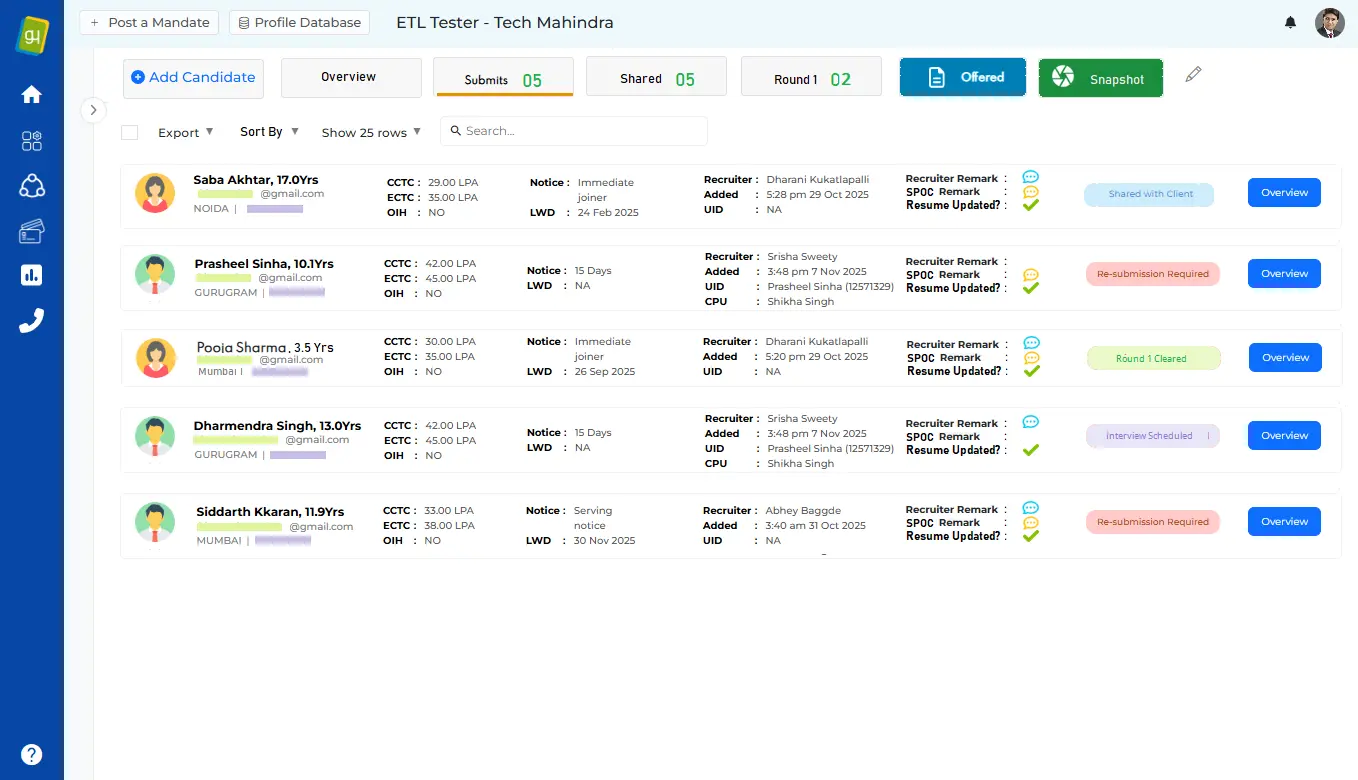Toggle Siddarth Kkaran's Resume Updated checkmark
The width and height of the screenshot is (1358, 780).
[x=1030, y=536]
